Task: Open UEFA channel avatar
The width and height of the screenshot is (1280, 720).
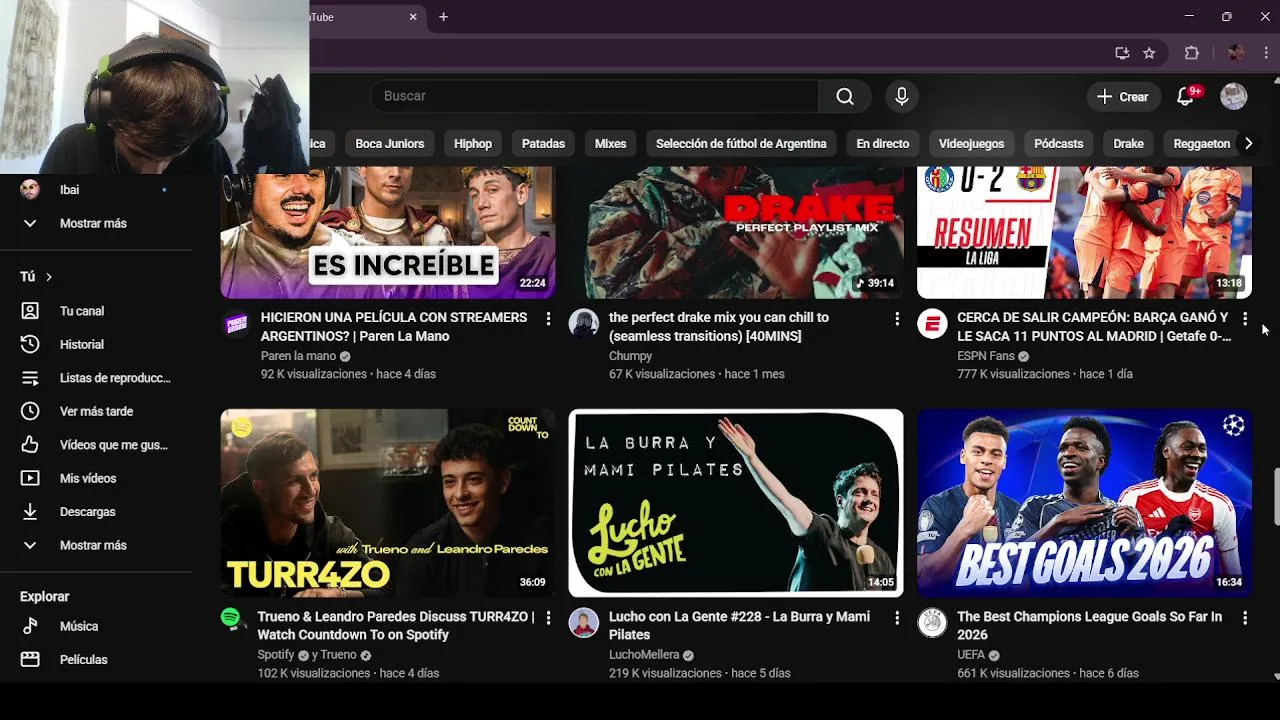Action: pos(932,623)
